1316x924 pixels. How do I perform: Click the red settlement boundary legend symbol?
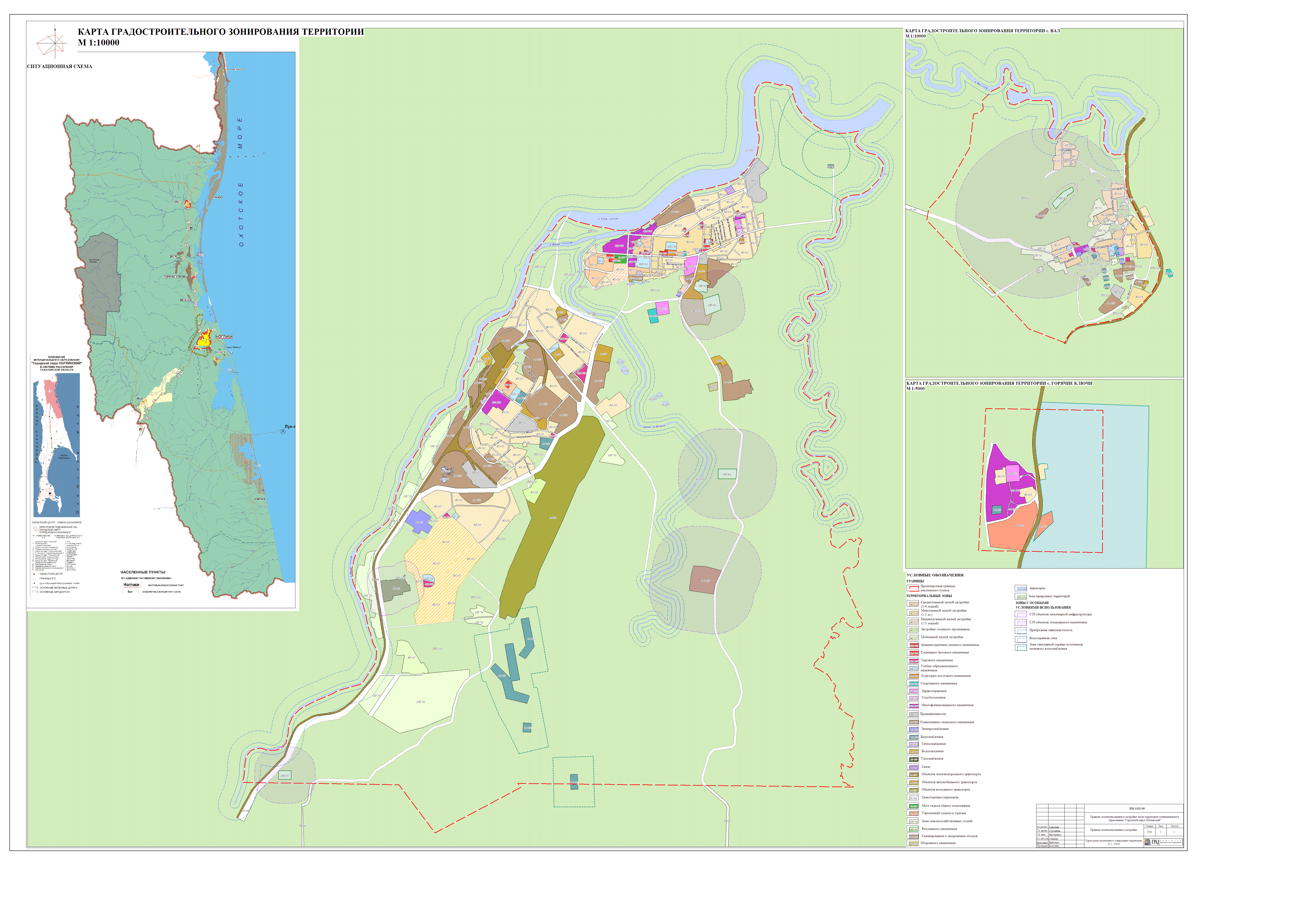pos(913,588)
